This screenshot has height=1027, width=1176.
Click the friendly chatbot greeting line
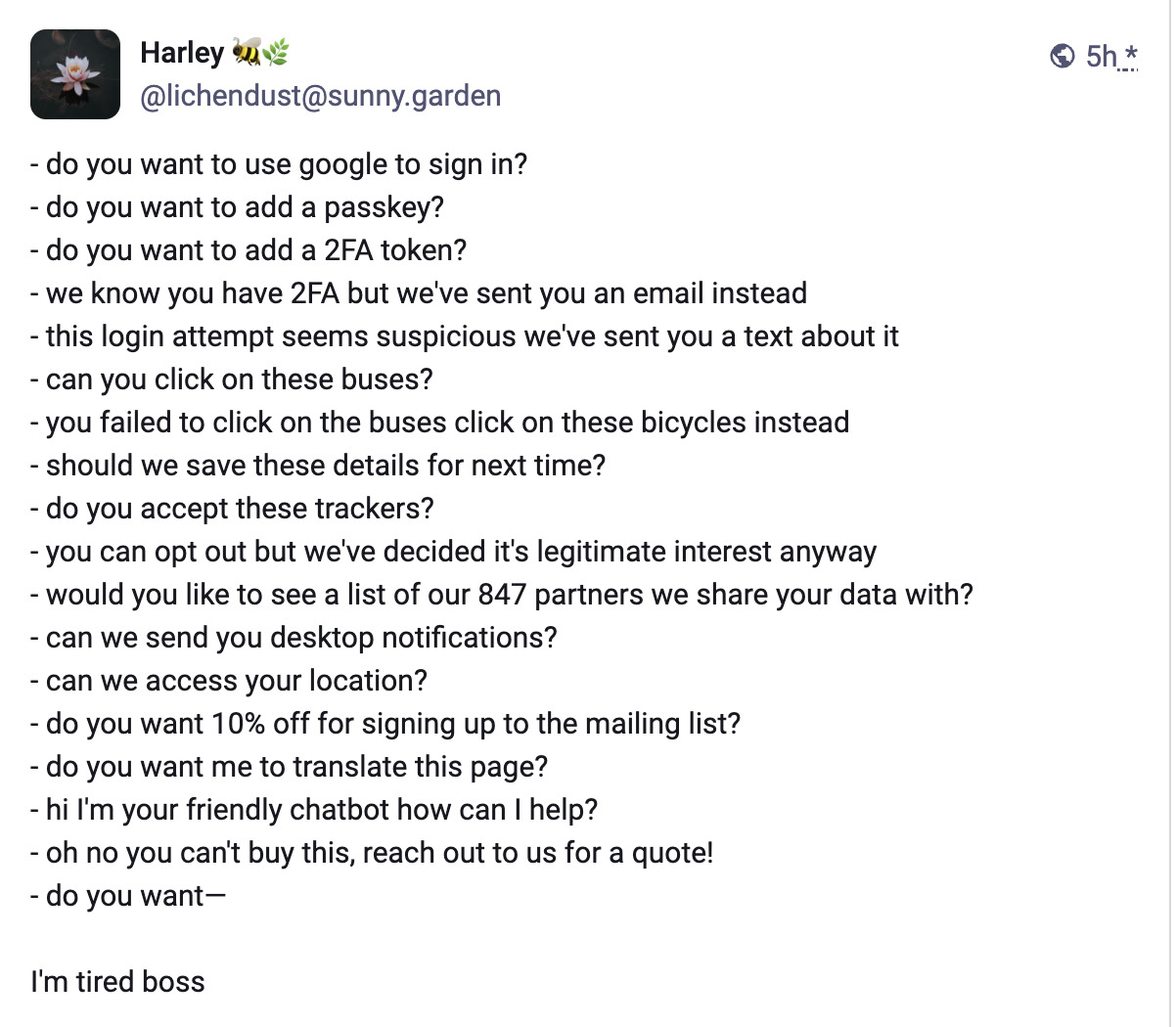(x=314, y=810)
